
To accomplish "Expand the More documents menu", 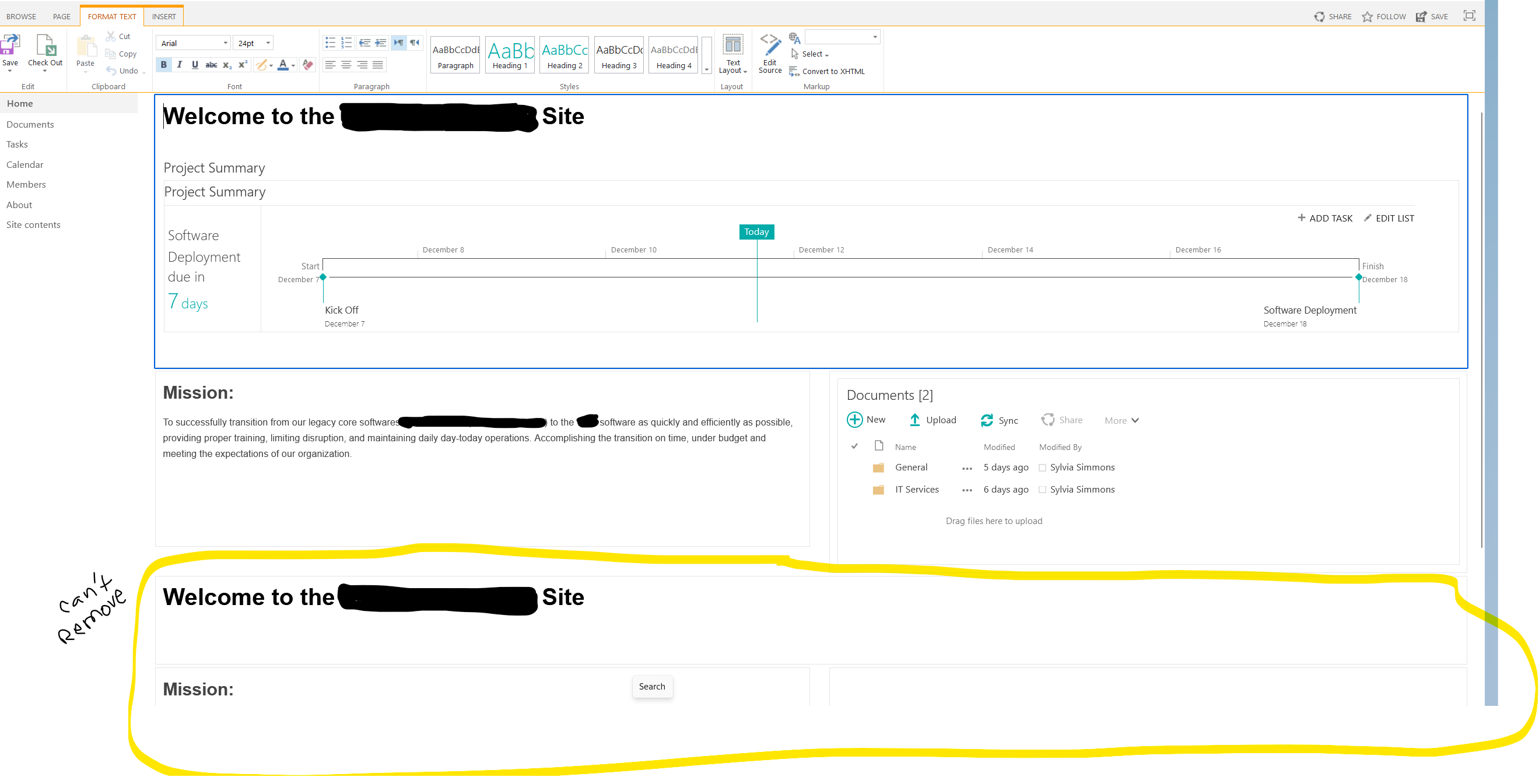I will click(1121, 420).
